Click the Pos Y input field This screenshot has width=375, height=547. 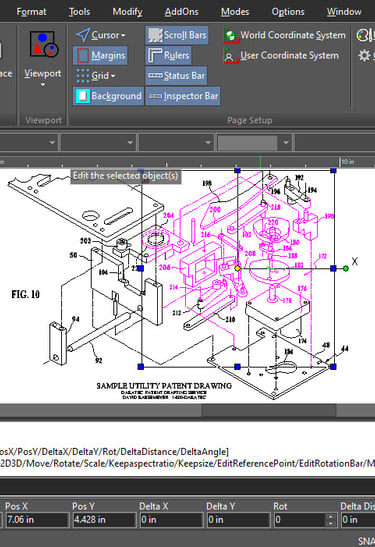[104, 520]
